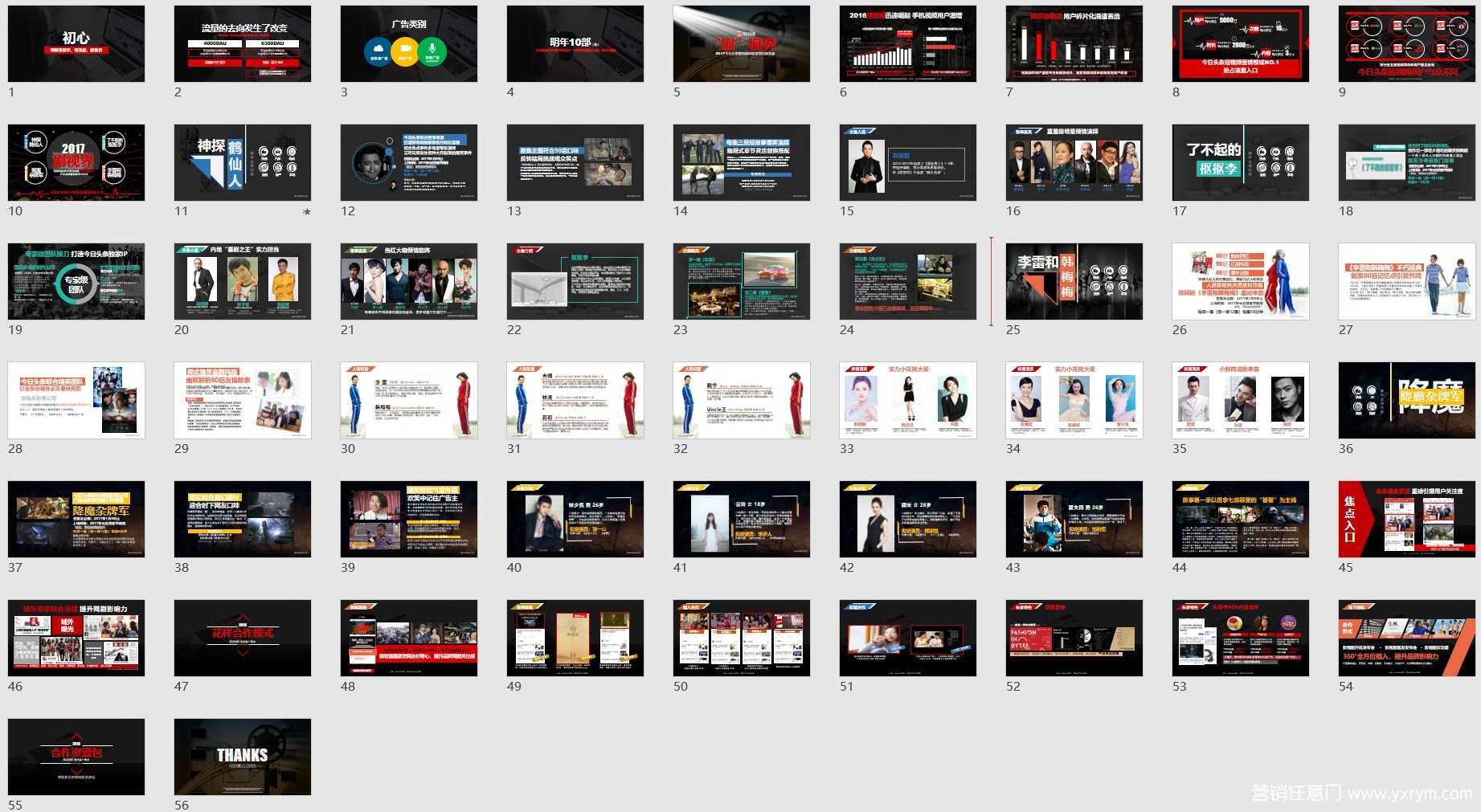Select slide 10 thumbnail showing 2017
The height and width of the screenshot is (812, 1481).
click(76, 162)
